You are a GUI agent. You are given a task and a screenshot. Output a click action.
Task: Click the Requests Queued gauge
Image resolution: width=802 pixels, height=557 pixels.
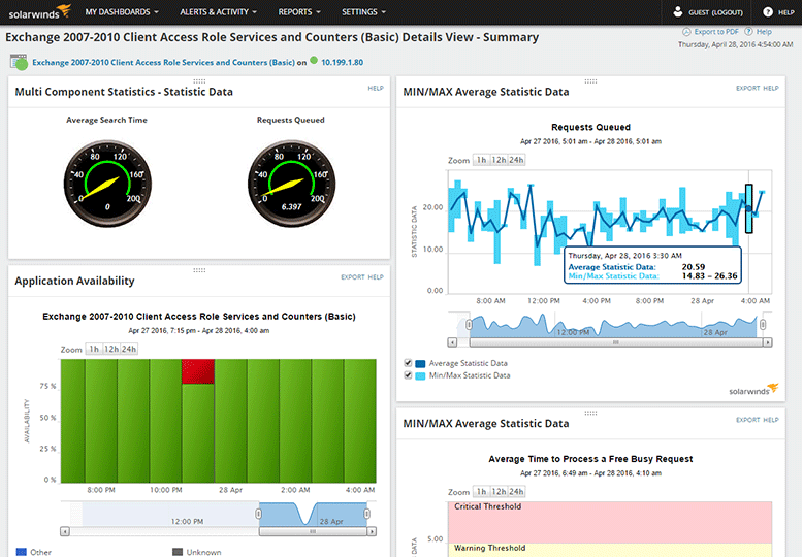(x=292, y=183)
